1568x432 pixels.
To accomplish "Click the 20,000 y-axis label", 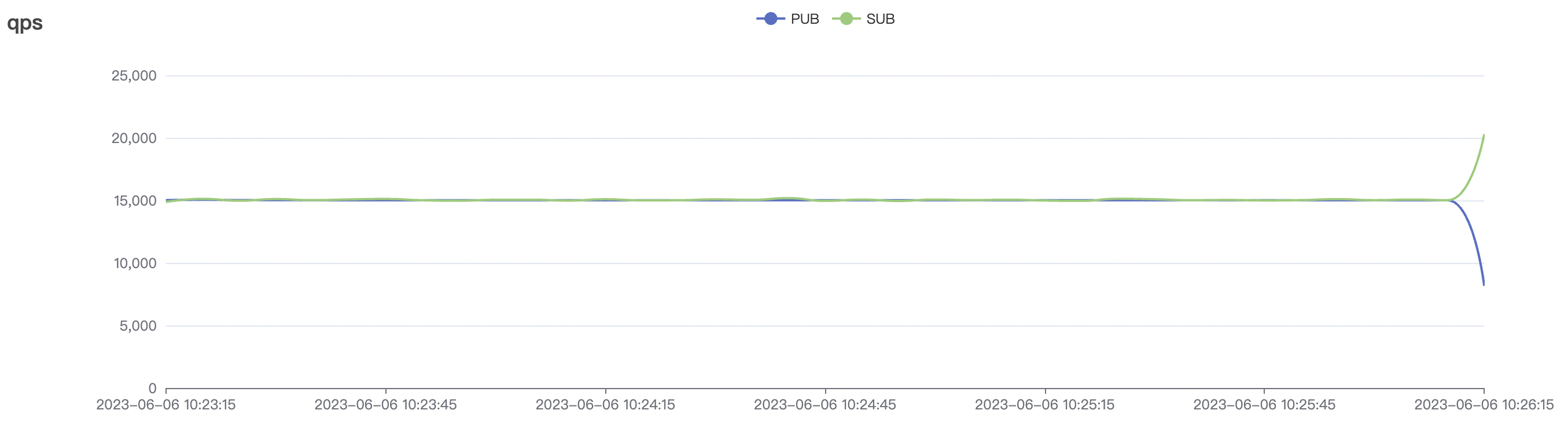I will click(134, 138).
